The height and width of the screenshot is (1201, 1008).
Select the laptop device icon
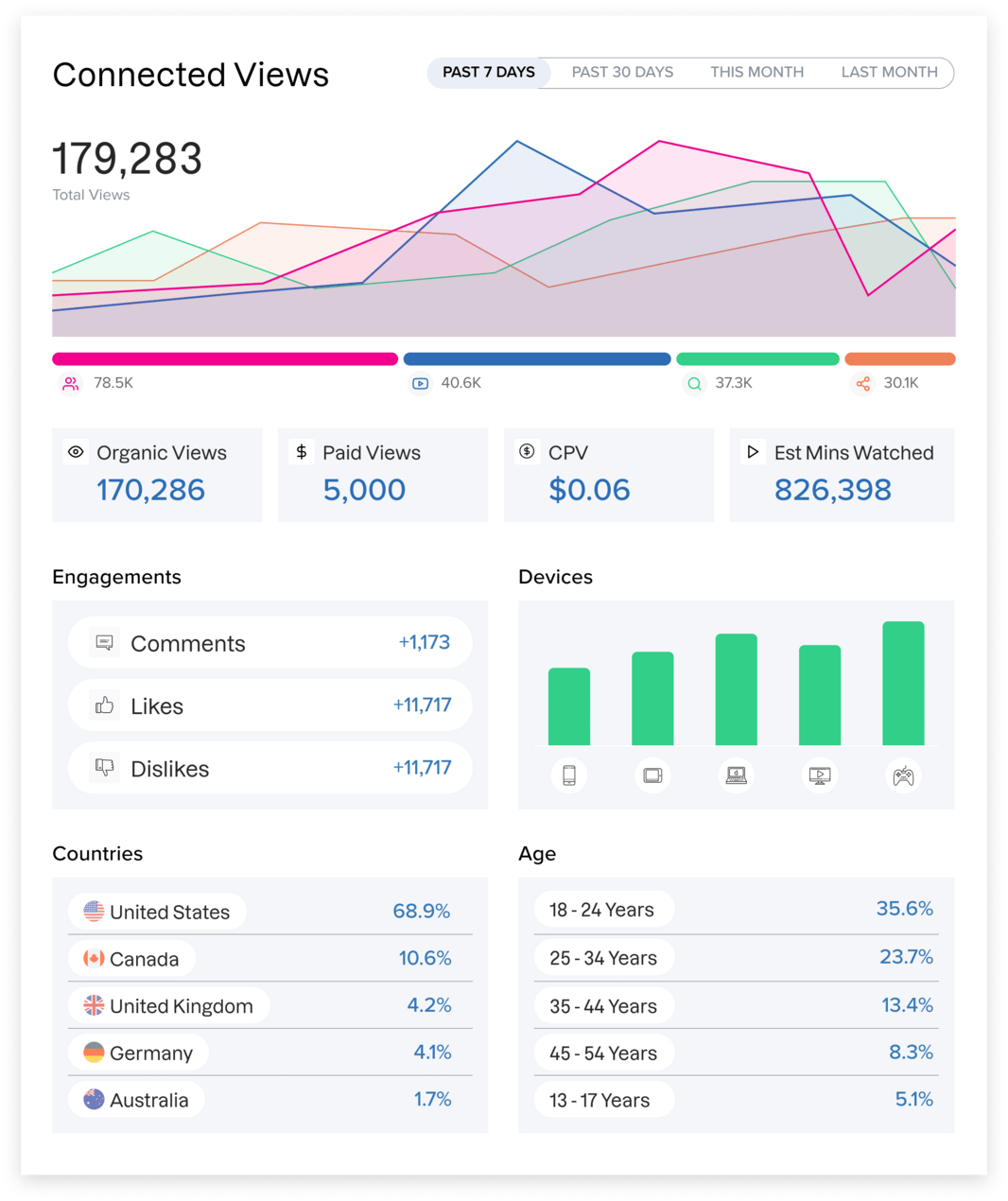pyautogui.click(x=736, y=775)
